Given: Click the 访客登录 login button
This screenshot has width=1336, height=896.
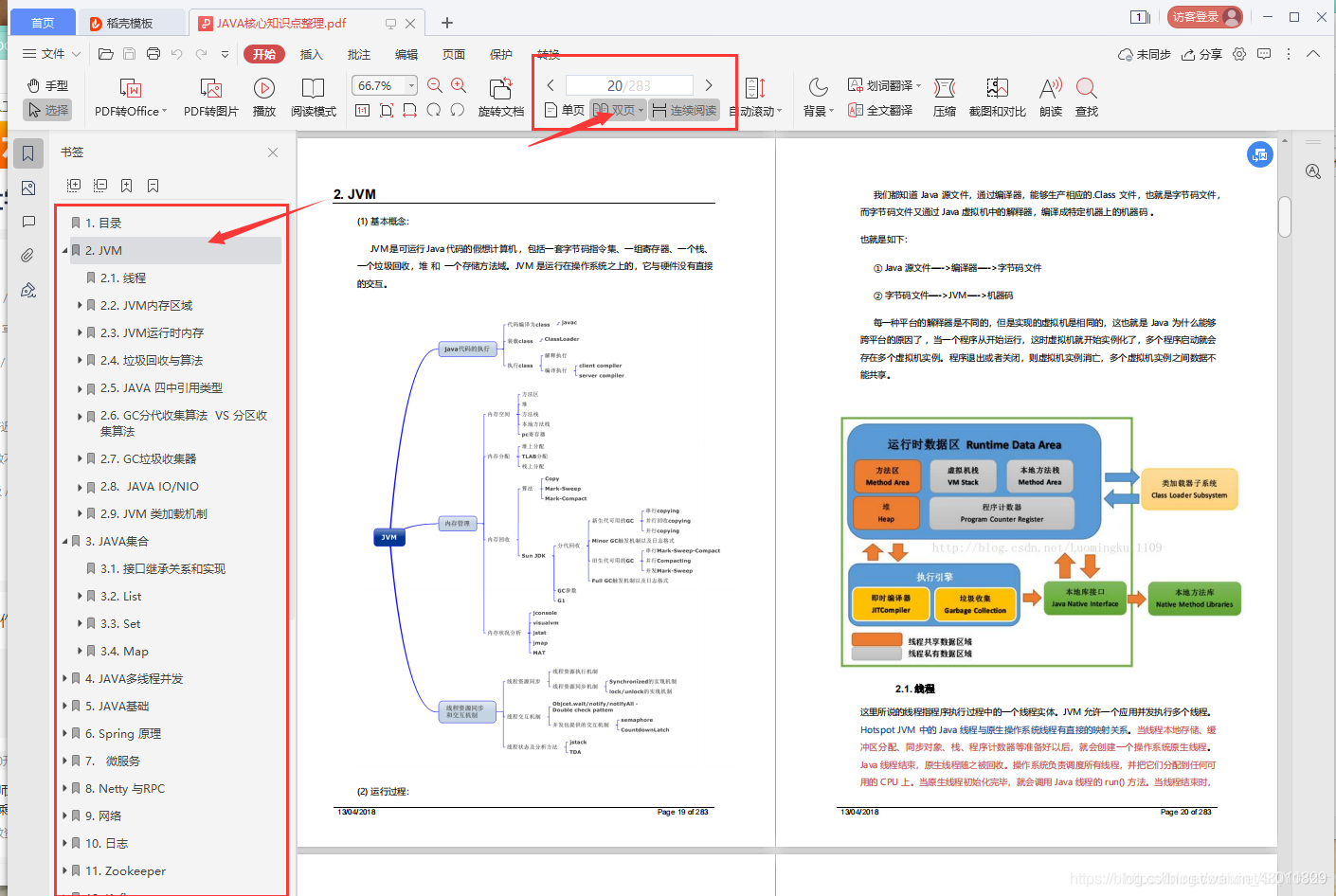Looking at the screenshot, I should 1205,16.
